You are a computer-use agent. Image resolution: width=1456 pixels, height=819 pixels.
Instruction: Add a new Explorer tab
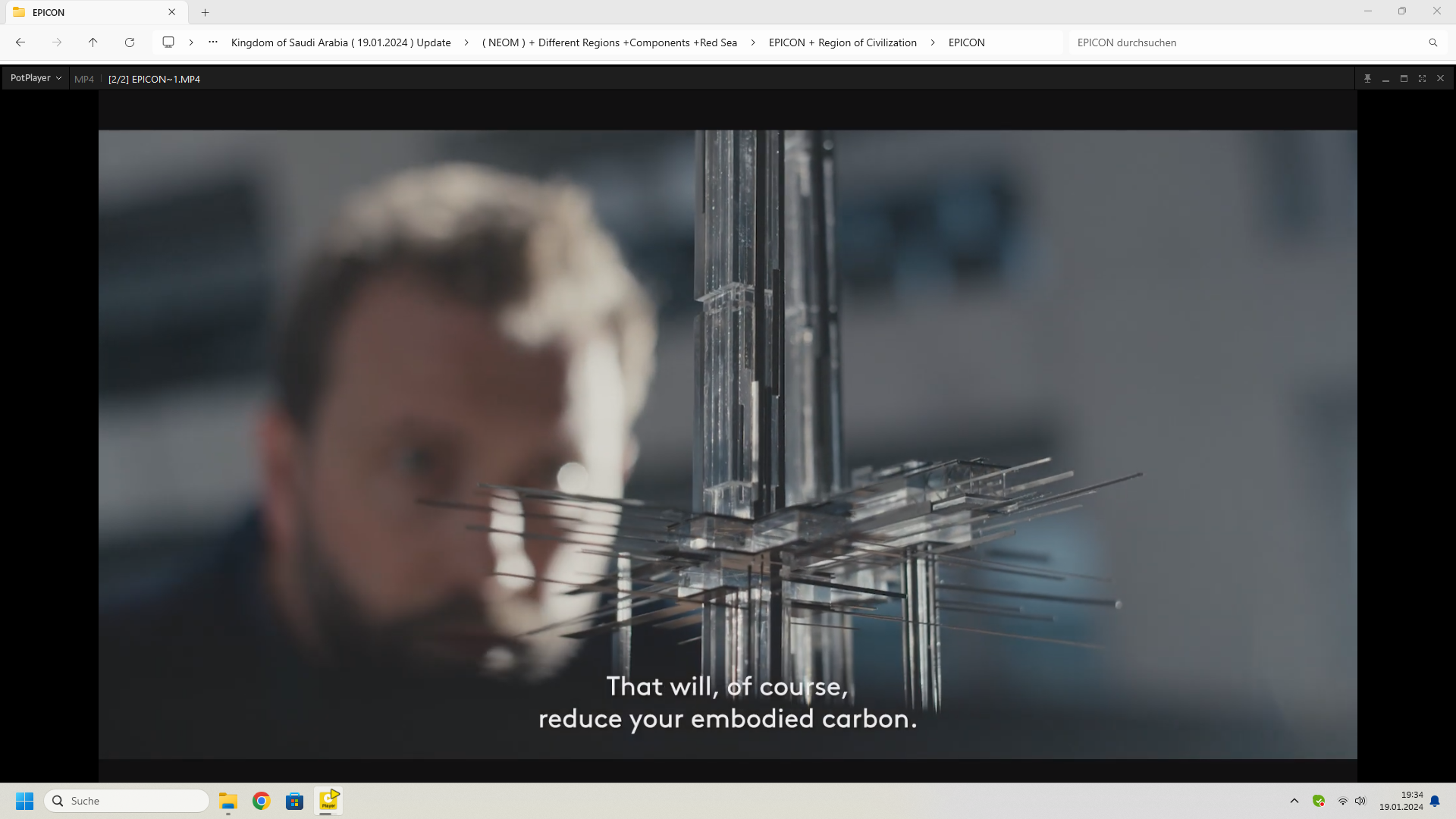[205, 12]
